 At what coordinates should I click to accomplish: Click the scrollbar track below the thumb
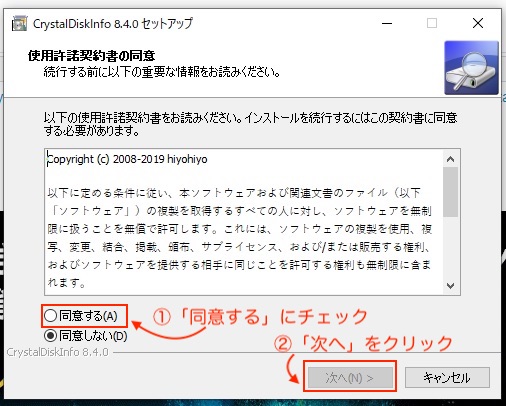(450, 247)
